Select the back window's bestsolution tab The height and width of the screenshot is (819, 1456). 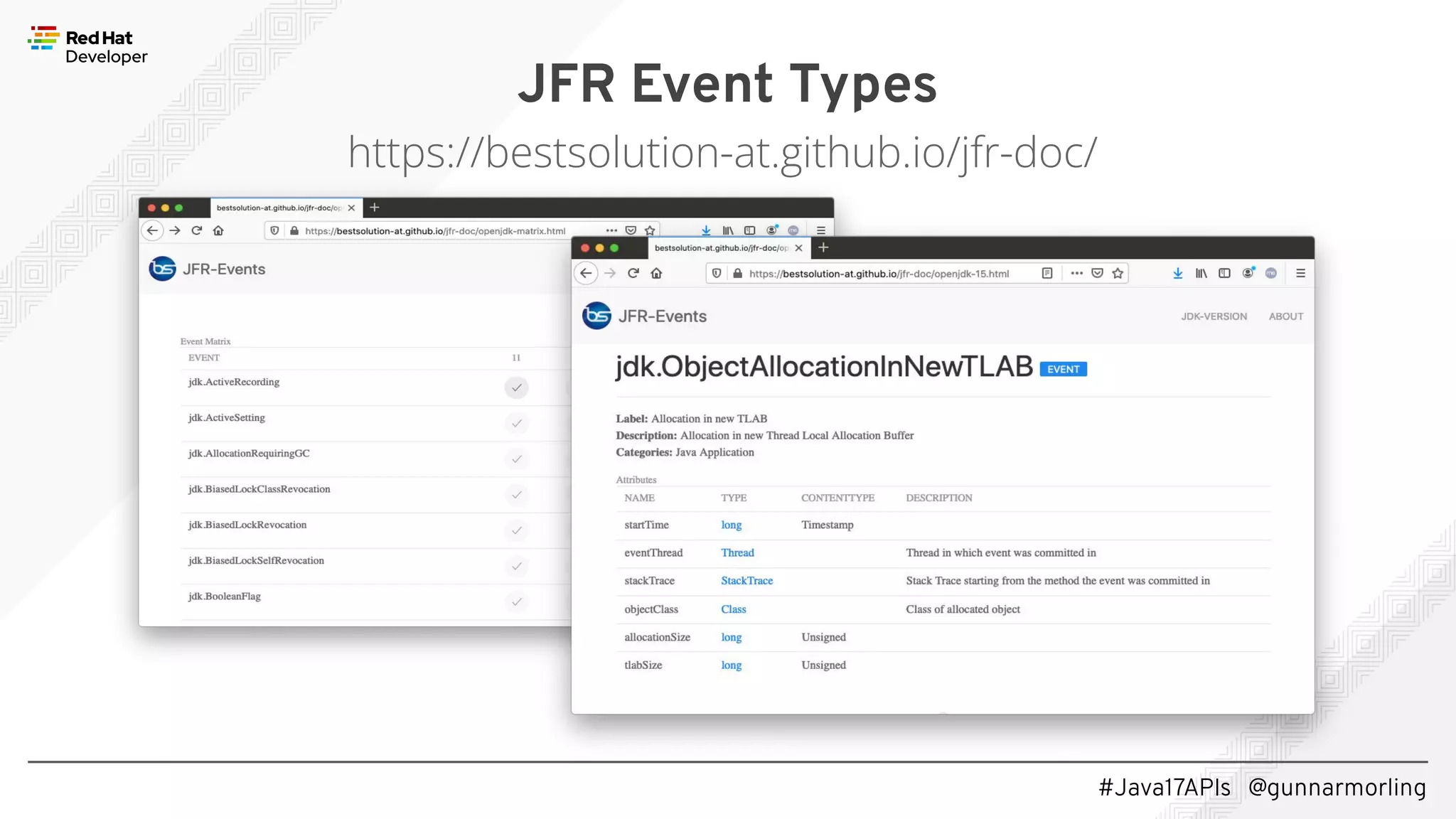(x=287, y=208)
